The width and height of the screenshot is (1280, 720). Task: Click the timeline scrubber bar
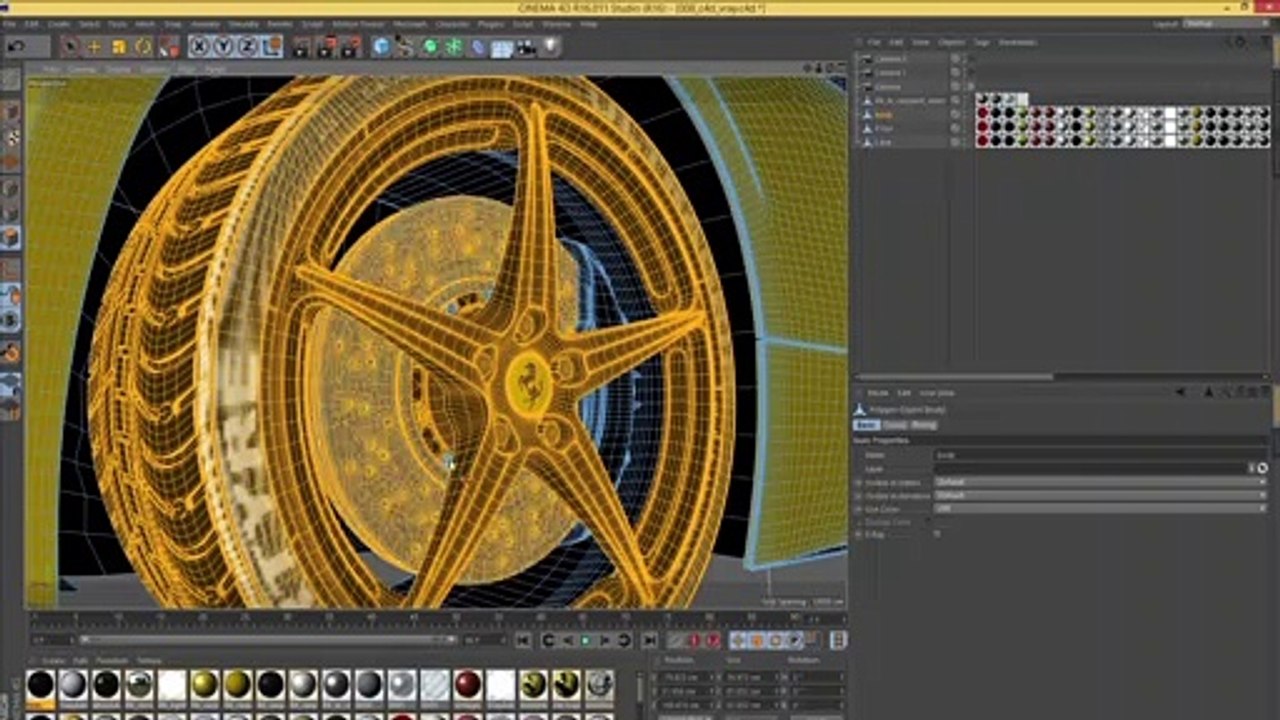point(268,640)
